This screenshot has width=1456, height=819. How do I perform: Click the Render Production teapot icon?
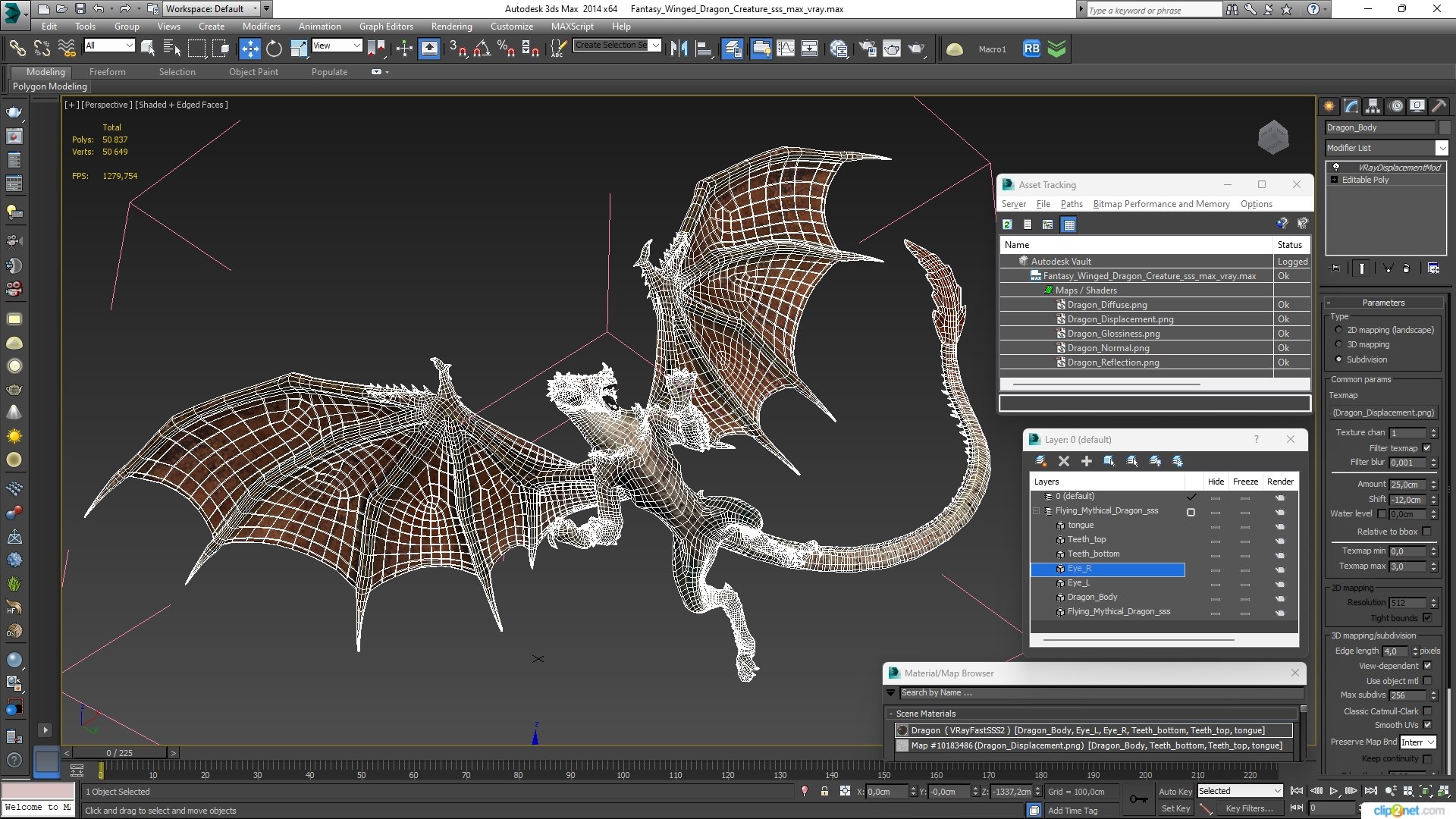click(x=916, y=49)
